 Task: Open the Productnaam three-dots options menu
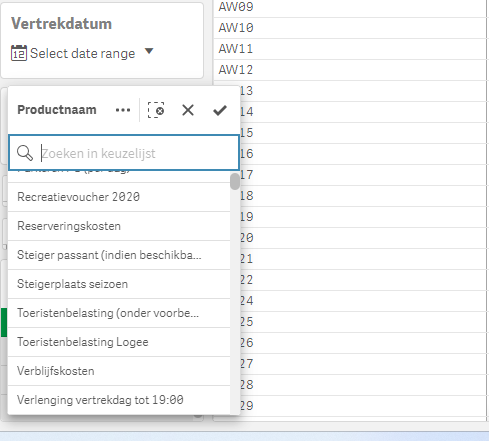pos(123,110)
